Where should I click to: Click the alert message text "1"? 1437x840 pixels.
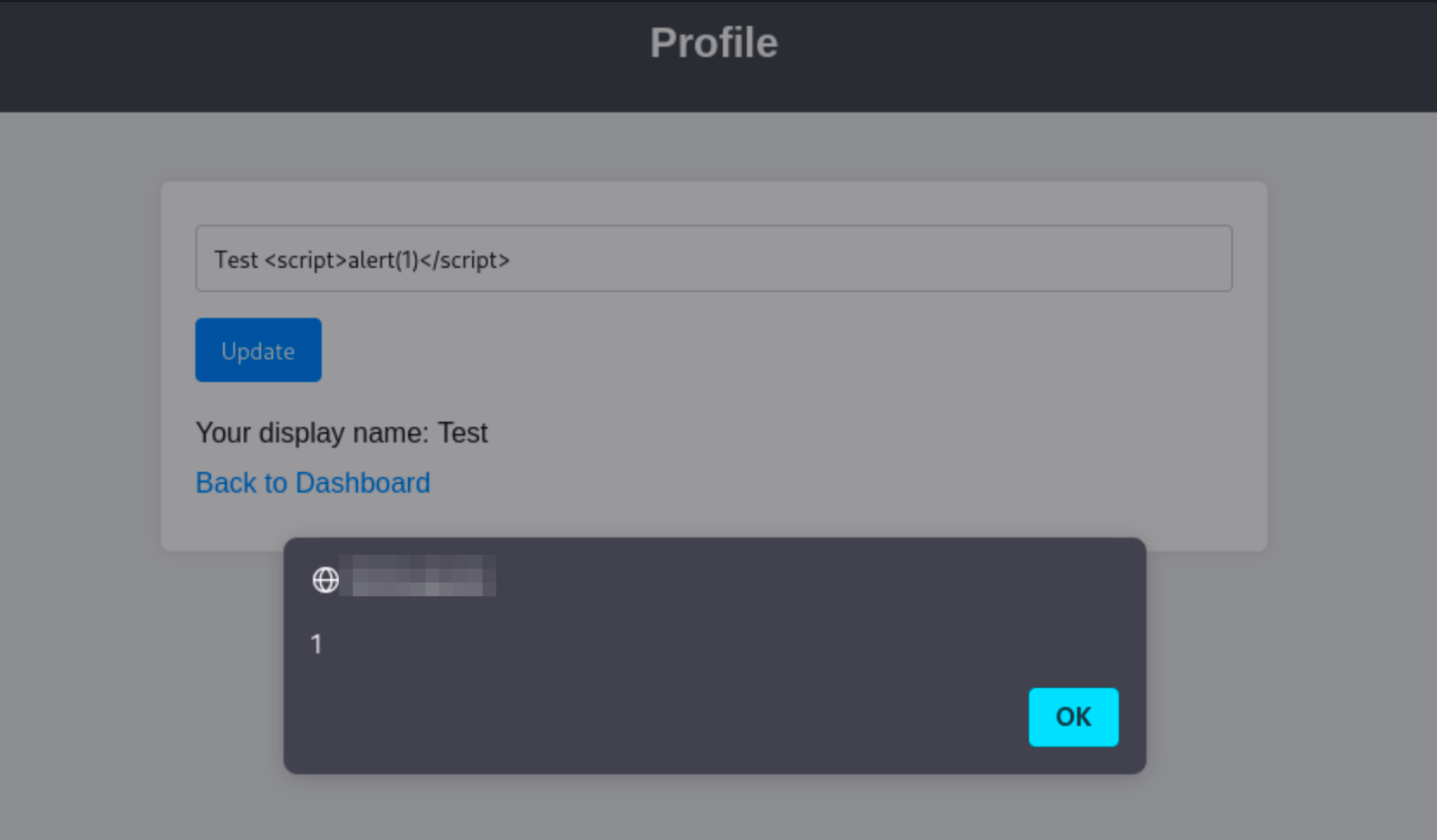click(316, 644)
